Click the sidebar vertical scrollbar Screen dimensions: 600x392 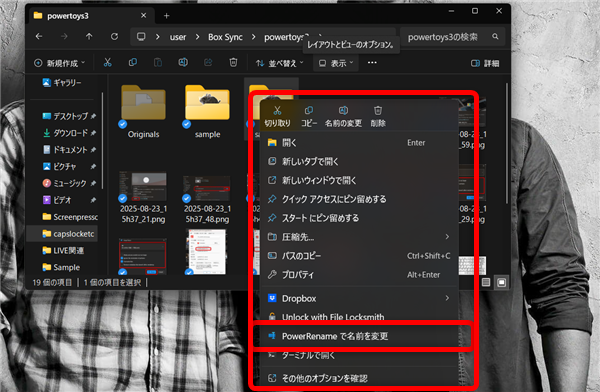102,141
